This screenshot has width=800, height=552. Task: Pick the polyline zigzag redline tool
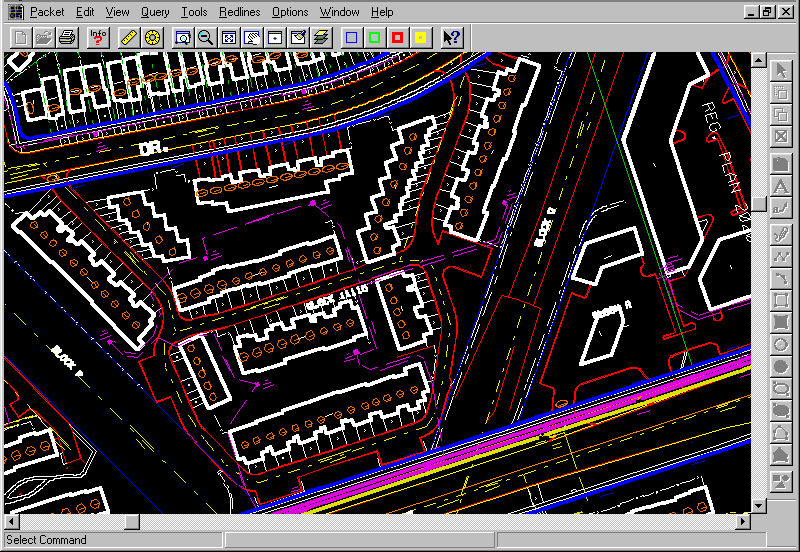pyautogui.click(x=782, y=255)
